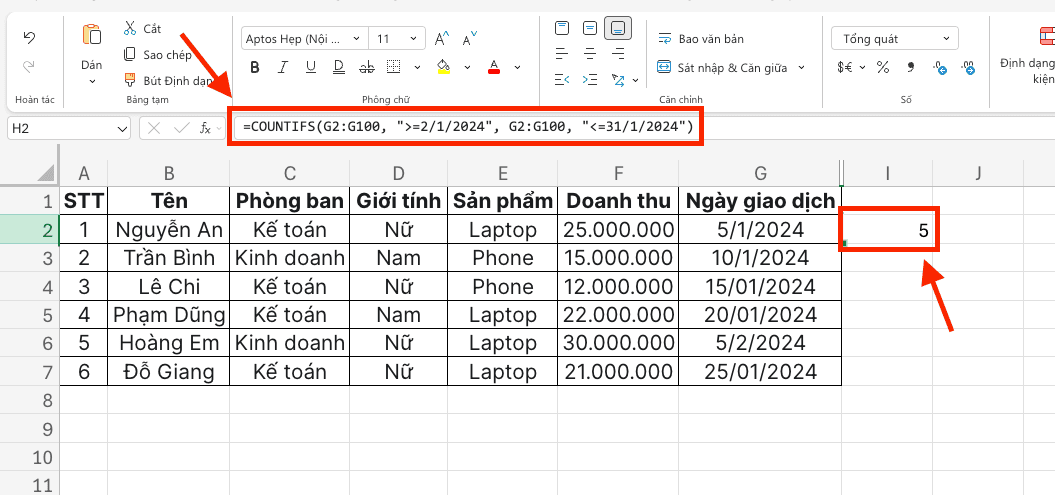Viewport: 1055px width, 495px height.
Task: Increase font size with the larger A icon
Action: tap(442, 38)
